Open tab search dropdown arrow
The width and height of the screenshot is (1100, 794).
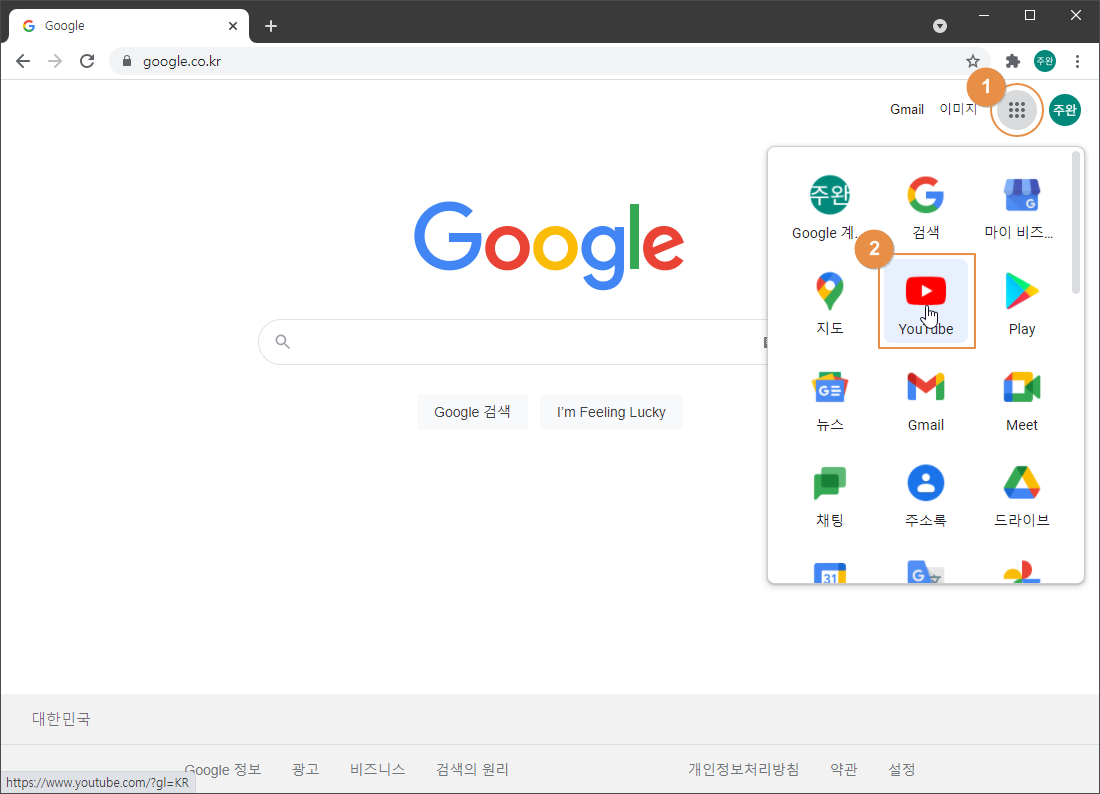940,26
